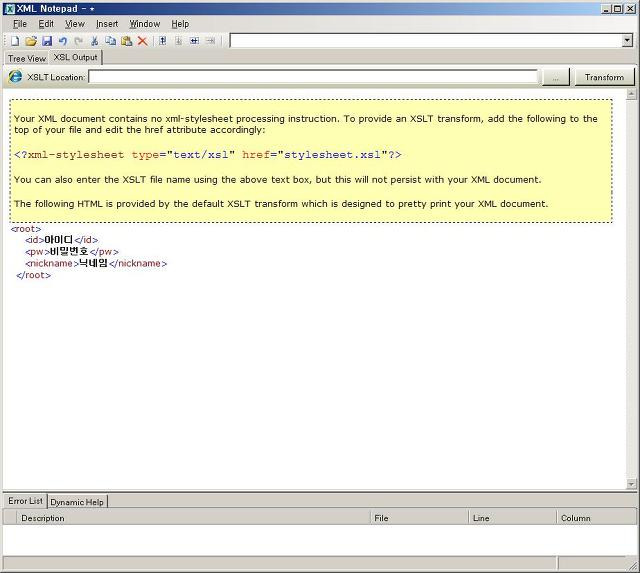Screen dimensions: 640x573
Task: Click the Cut scissors icon
Action: point(95,41)
